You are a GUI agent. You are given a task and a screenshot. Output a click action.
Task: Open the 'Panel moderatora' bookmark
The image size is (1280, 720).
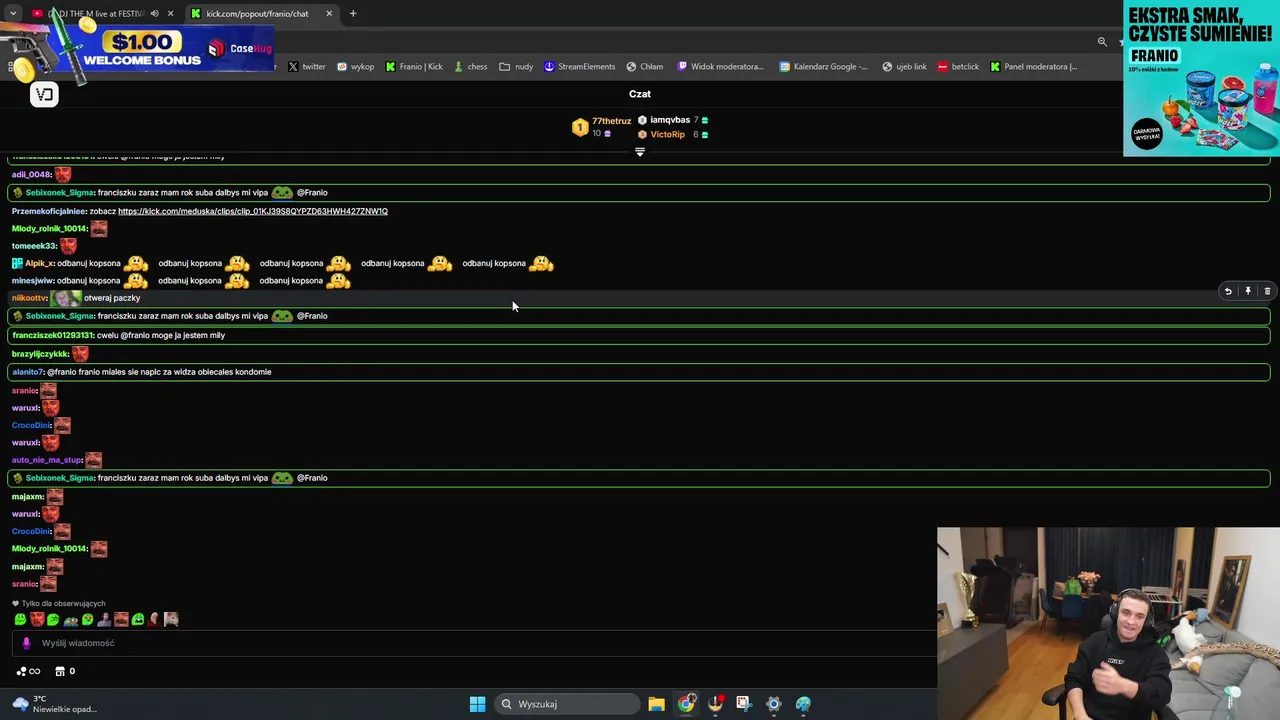pyautogui.click(x=1034, y=67)
